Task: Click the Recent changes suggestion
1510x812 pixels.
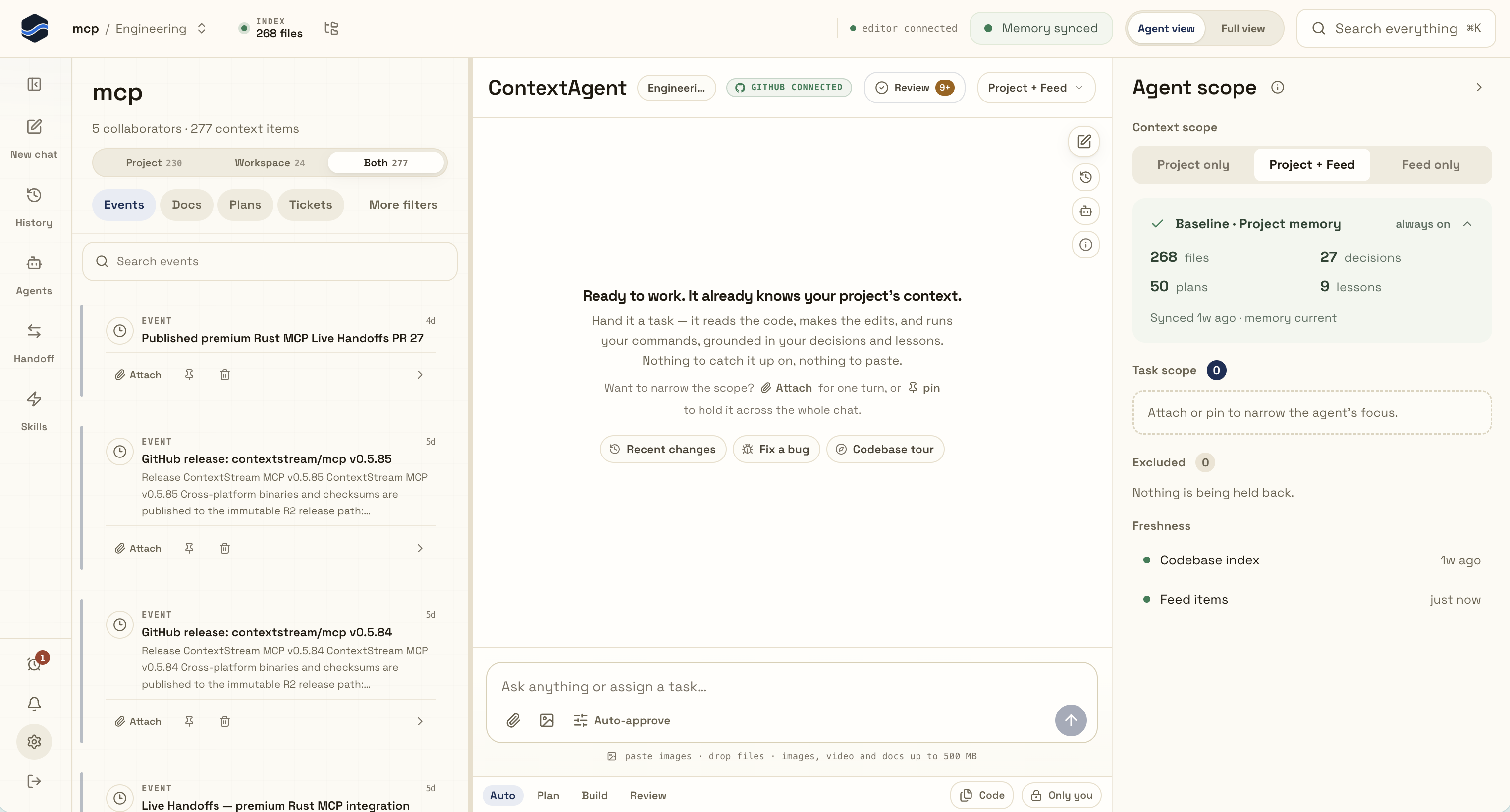Action: (x=663, y=449)
